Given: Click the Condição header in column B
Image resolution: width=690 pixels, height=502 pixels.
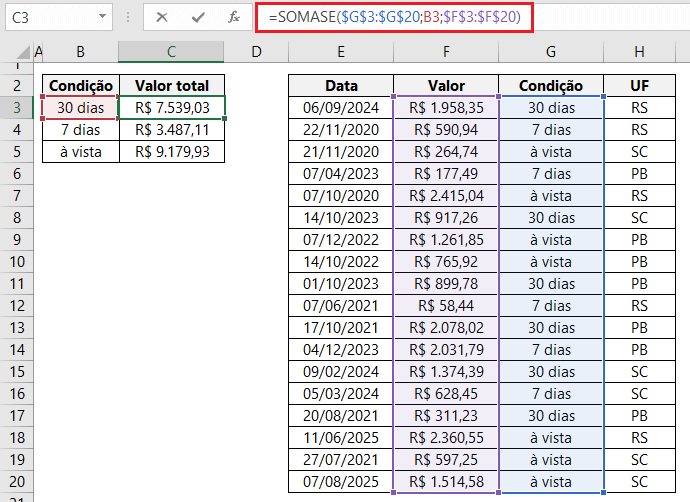Looking at the screenshot, I should click(x=81, y=85).
